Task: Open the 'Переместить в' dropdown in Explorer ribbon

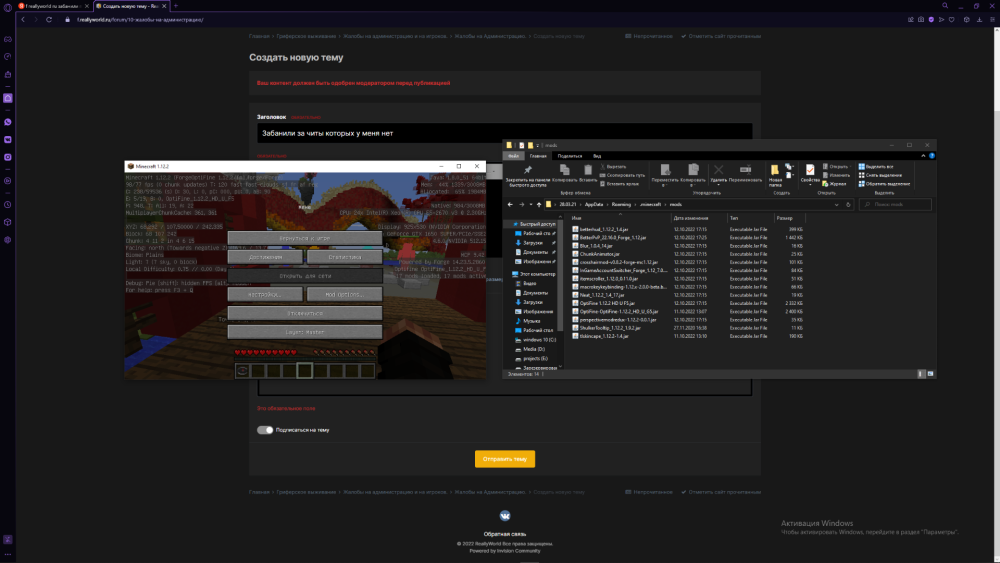Action: tap(665, 173)
